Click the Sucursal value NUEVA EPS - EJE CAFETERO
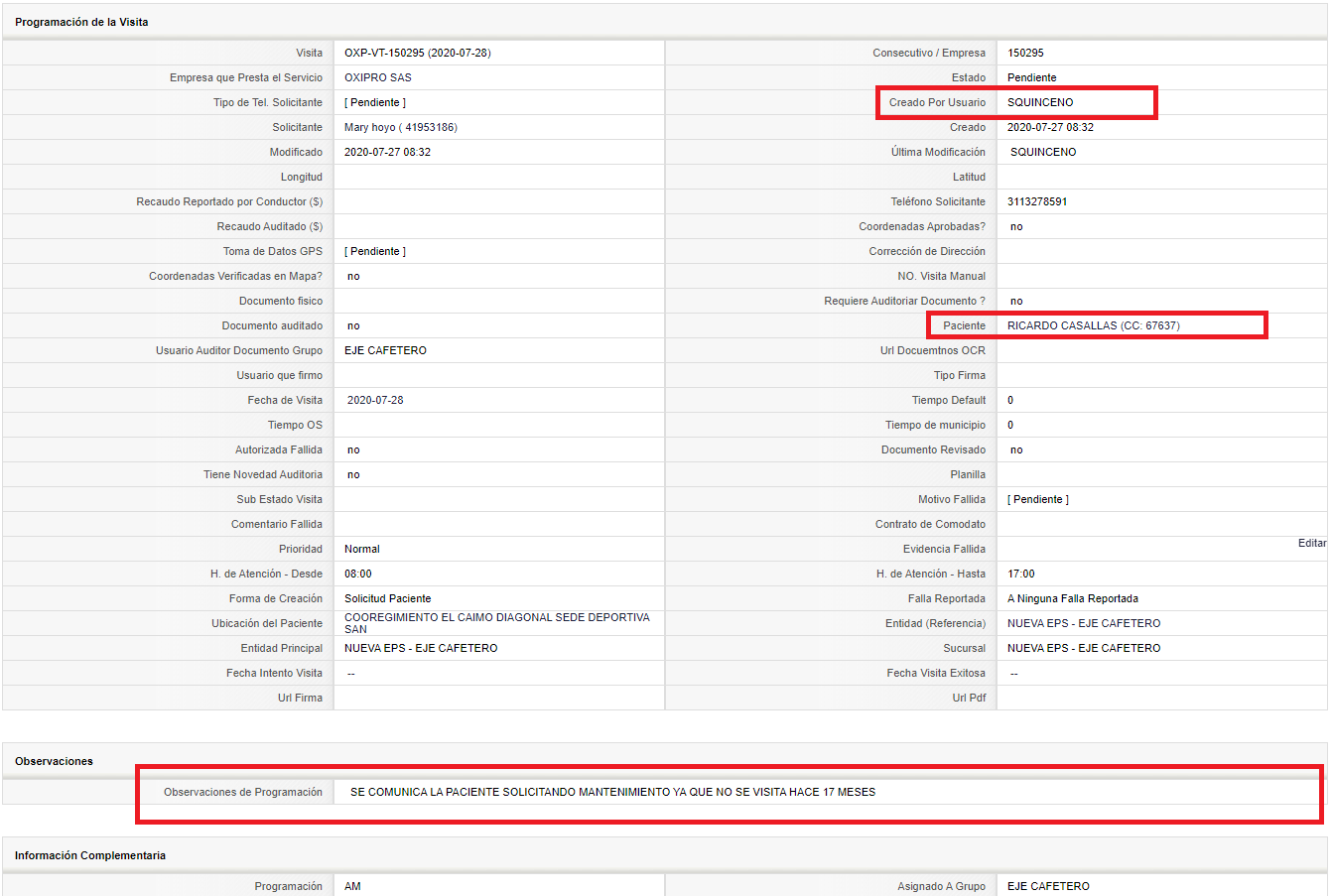Screen dimensions: 1332x896 (x=1084, y=648)
